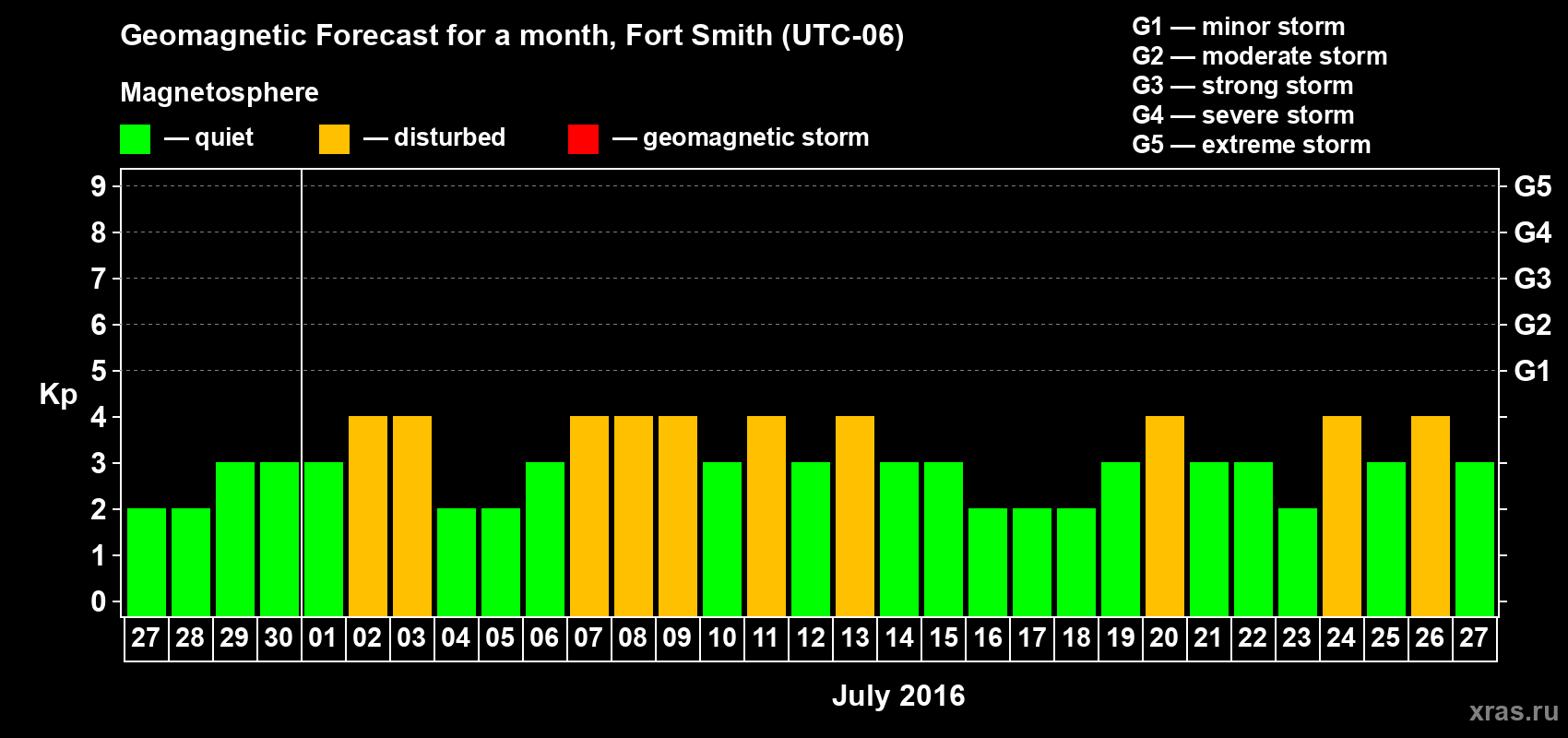Select the green bar for date 23
Image resolution: width=1568 pixels, height=738 pixels.
[x=1298, y=562]
